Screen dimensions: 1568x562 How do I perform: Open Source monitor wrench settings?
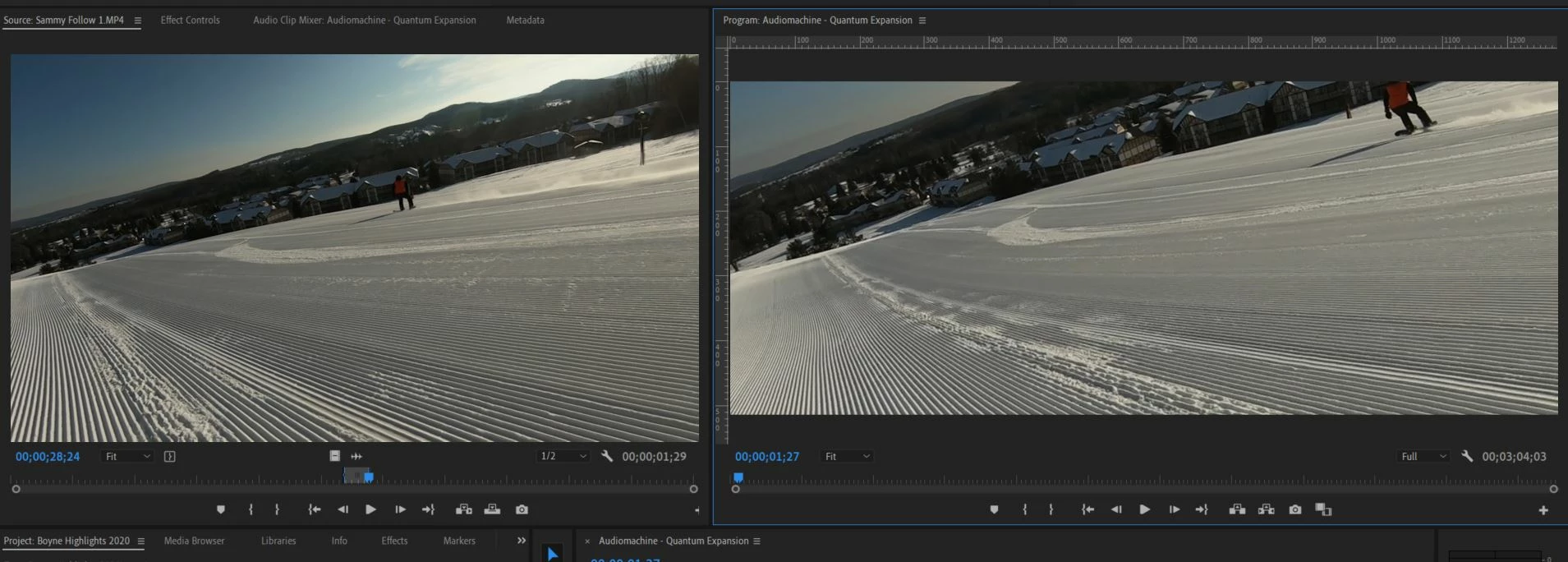(x=607, y=456)
